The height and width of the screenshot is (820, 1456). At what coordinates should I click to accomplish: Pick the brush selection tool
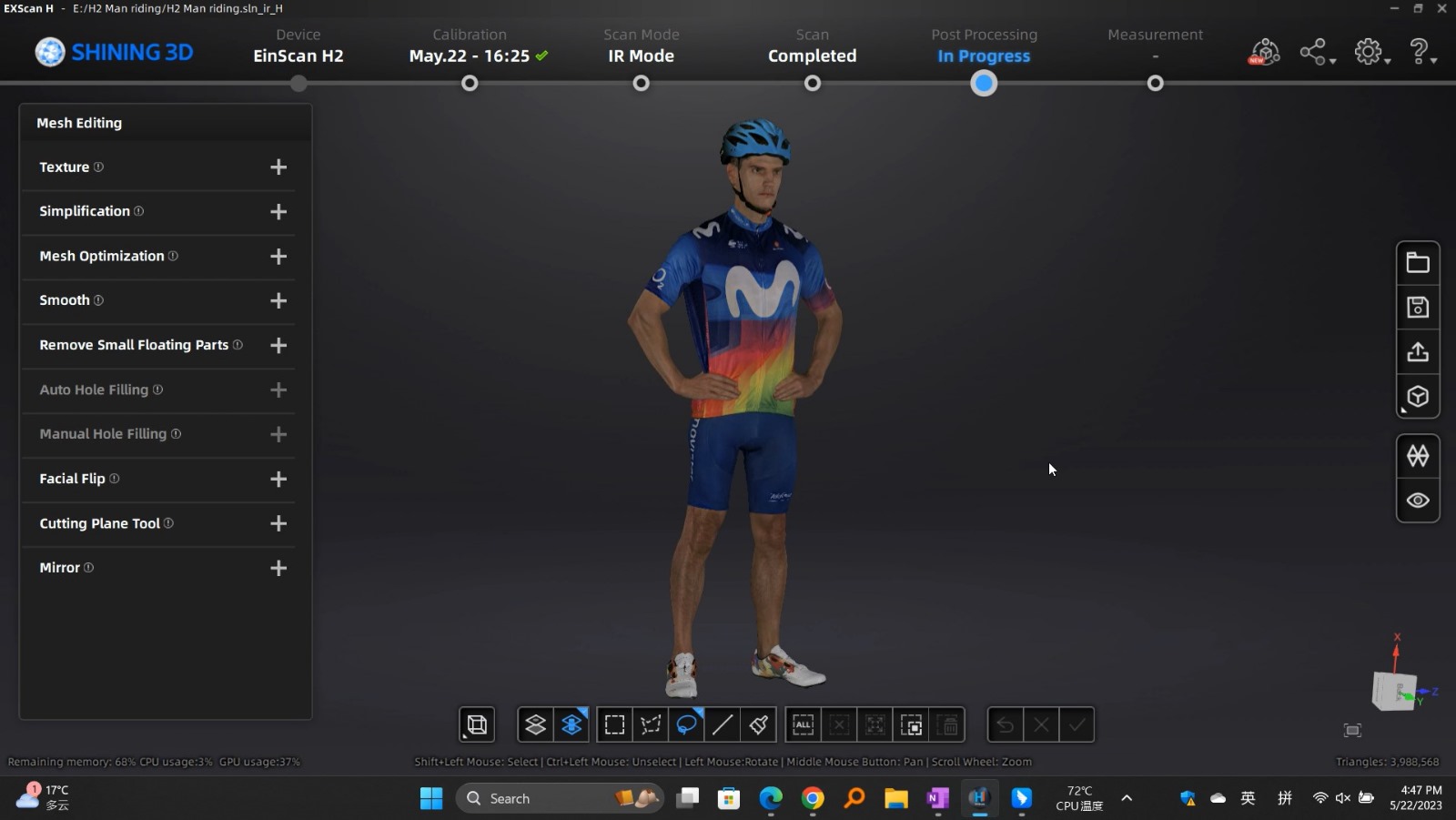758,724
